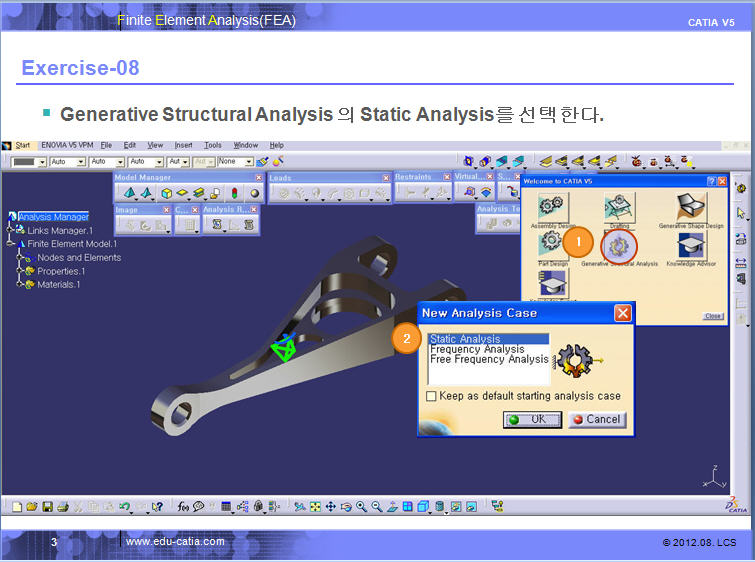
Task: Click the Part Design workbench icon
Action: click(x=549, y=244)
